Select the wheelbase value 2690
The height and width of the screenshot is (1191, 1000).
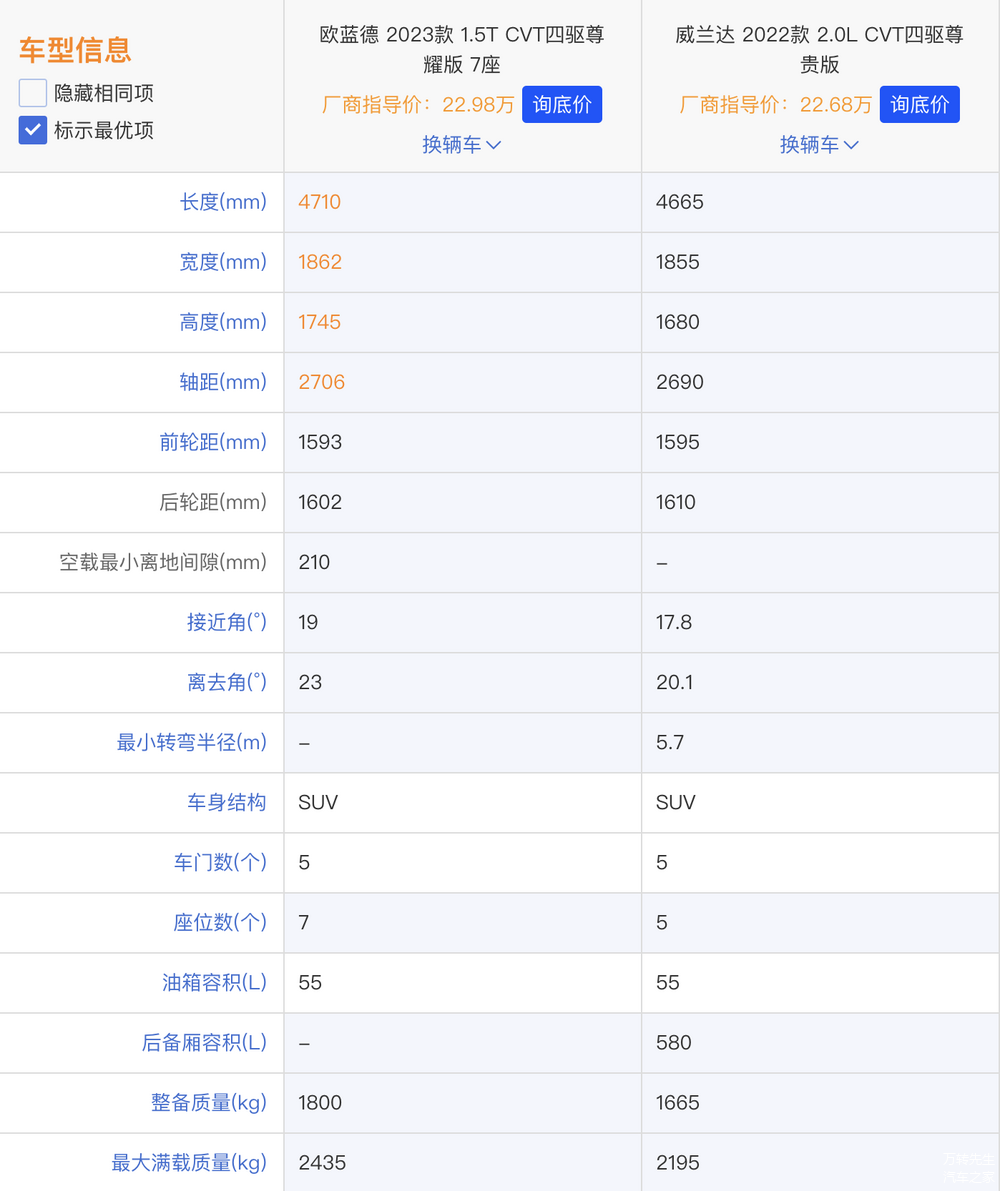pyautogui.click(x=680, y=382)
